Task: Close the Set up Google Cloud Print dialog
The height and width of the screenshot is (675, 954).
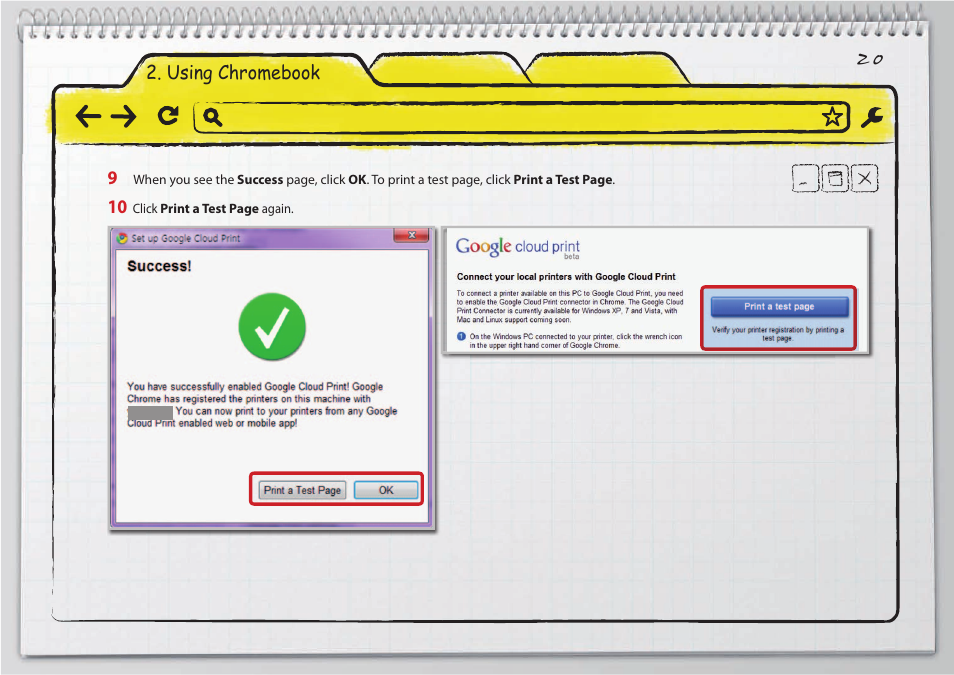Action: click(x=411, y=235)
